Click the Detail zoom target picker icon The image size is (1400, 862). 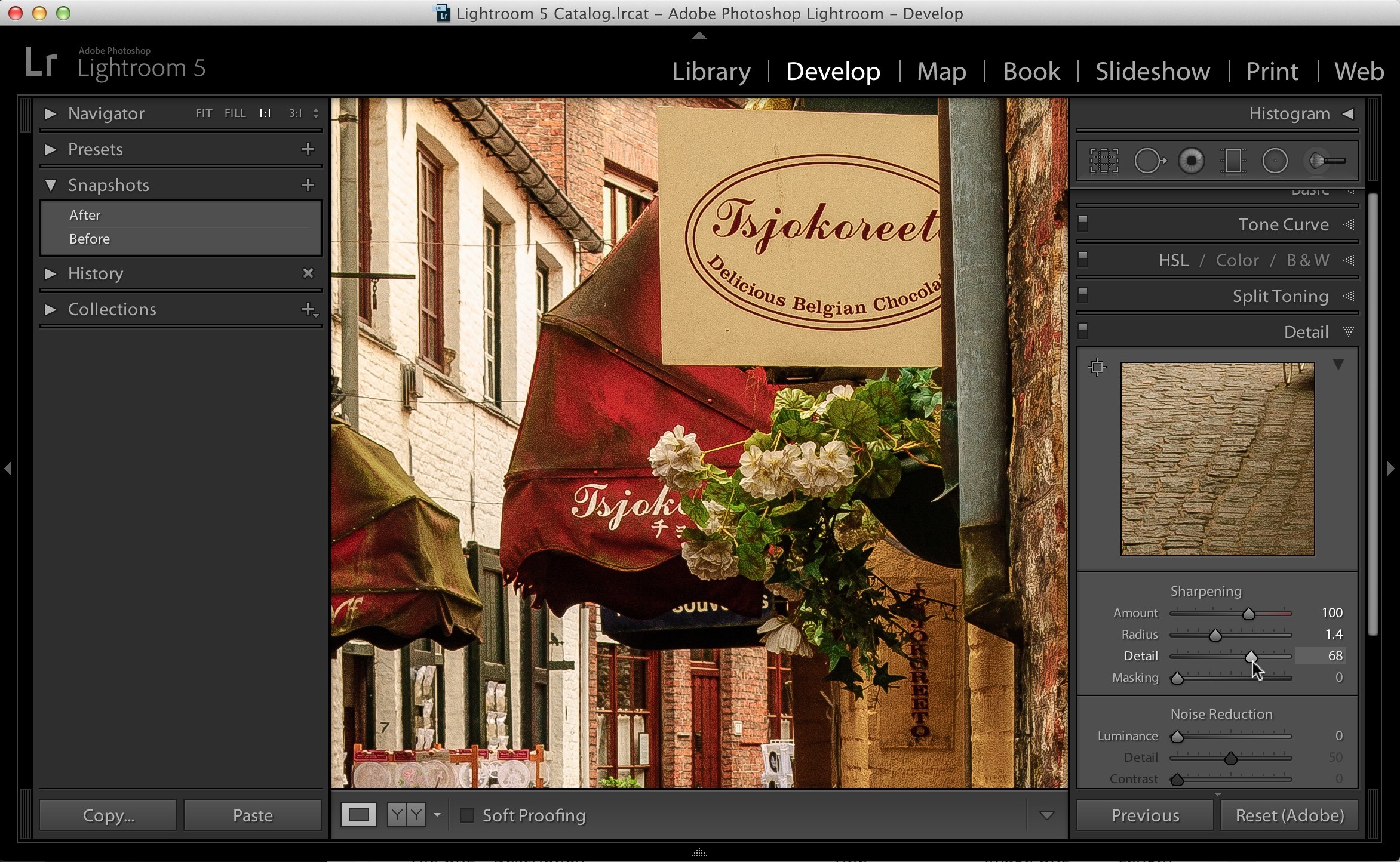(x=1097, y=367)
